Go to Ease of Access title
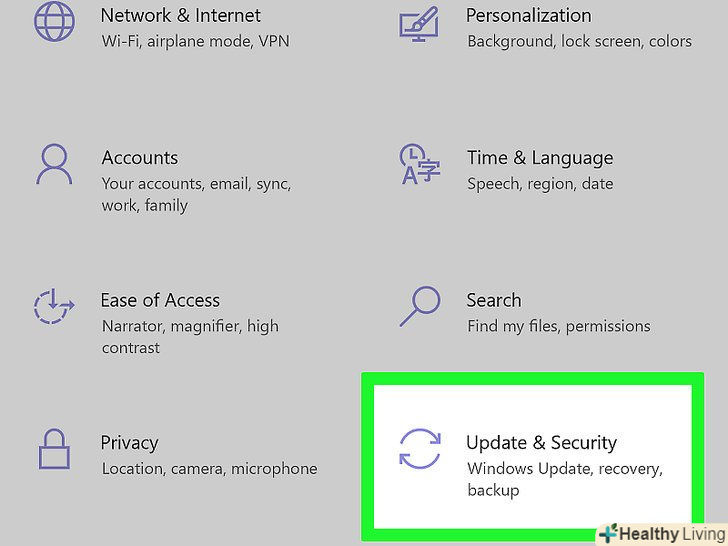 [160, 300]
